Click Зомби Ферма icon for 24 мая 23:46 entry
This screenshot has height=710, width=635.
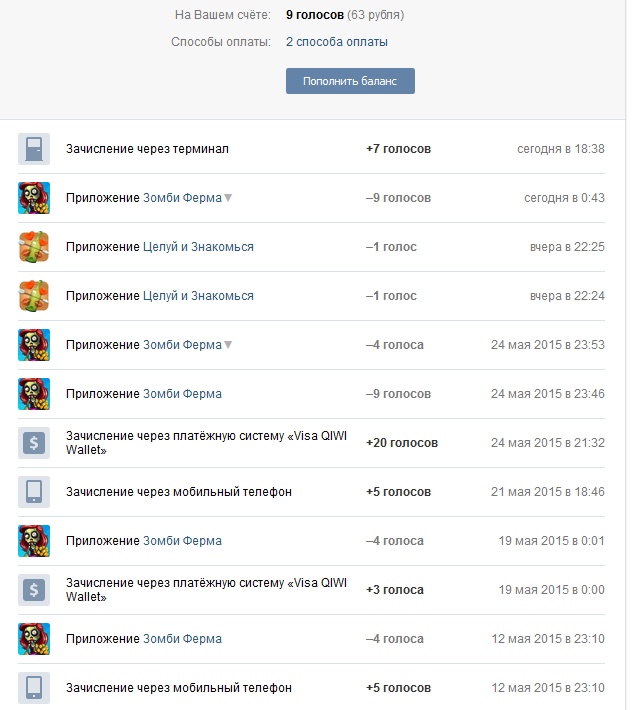point(34,394)
